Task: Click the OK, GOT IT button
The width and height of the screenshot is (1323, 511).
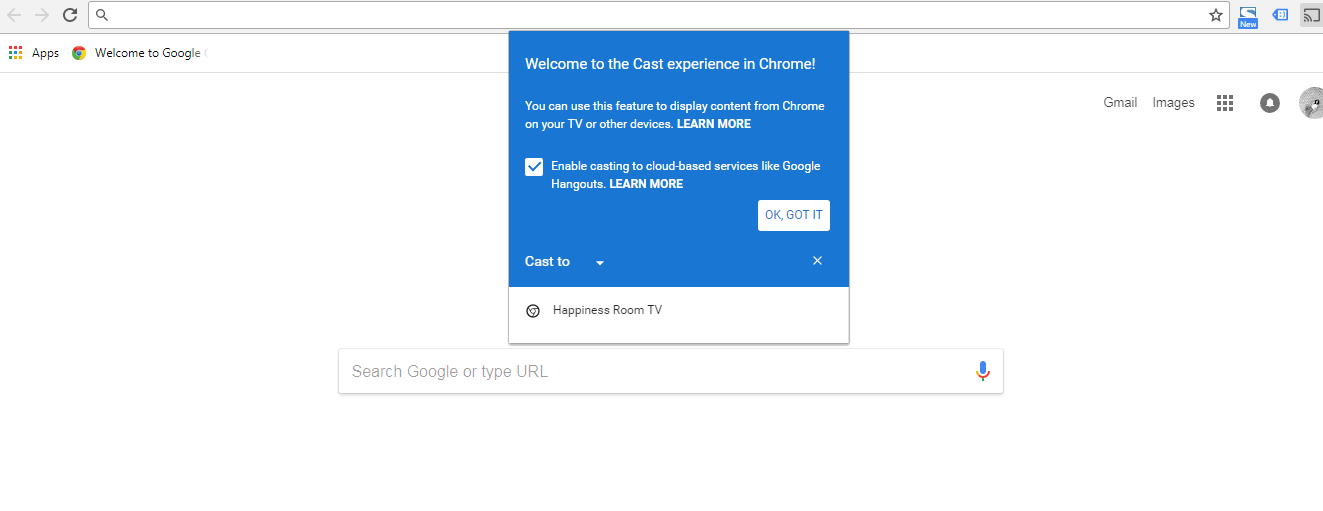Action: tap(794, 215)
